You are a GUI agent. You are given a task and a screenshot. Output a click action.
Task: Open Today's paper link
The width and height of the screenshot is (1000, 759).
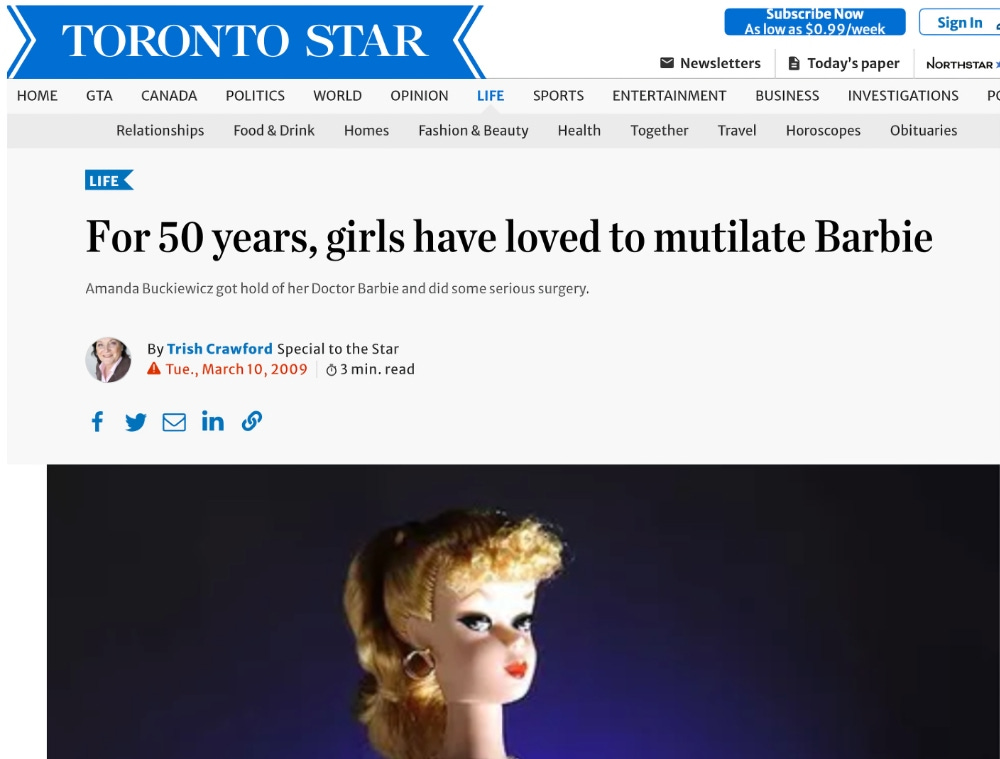853,63
